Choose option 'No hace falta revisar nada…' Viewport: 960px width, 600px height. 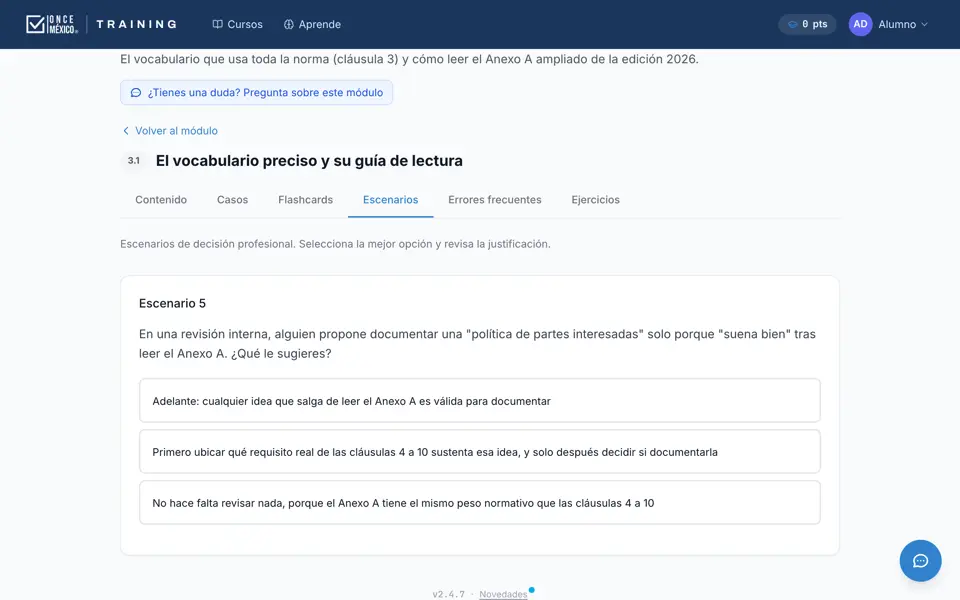click(480, 503)
